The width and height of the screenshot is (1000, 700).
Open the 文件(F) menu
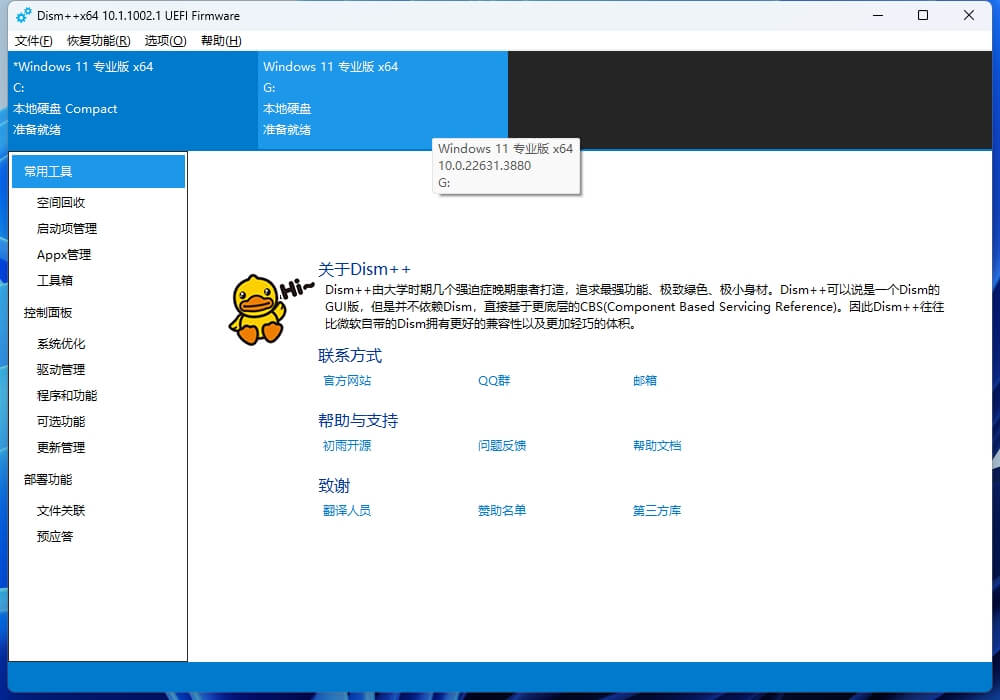point(34,41)
